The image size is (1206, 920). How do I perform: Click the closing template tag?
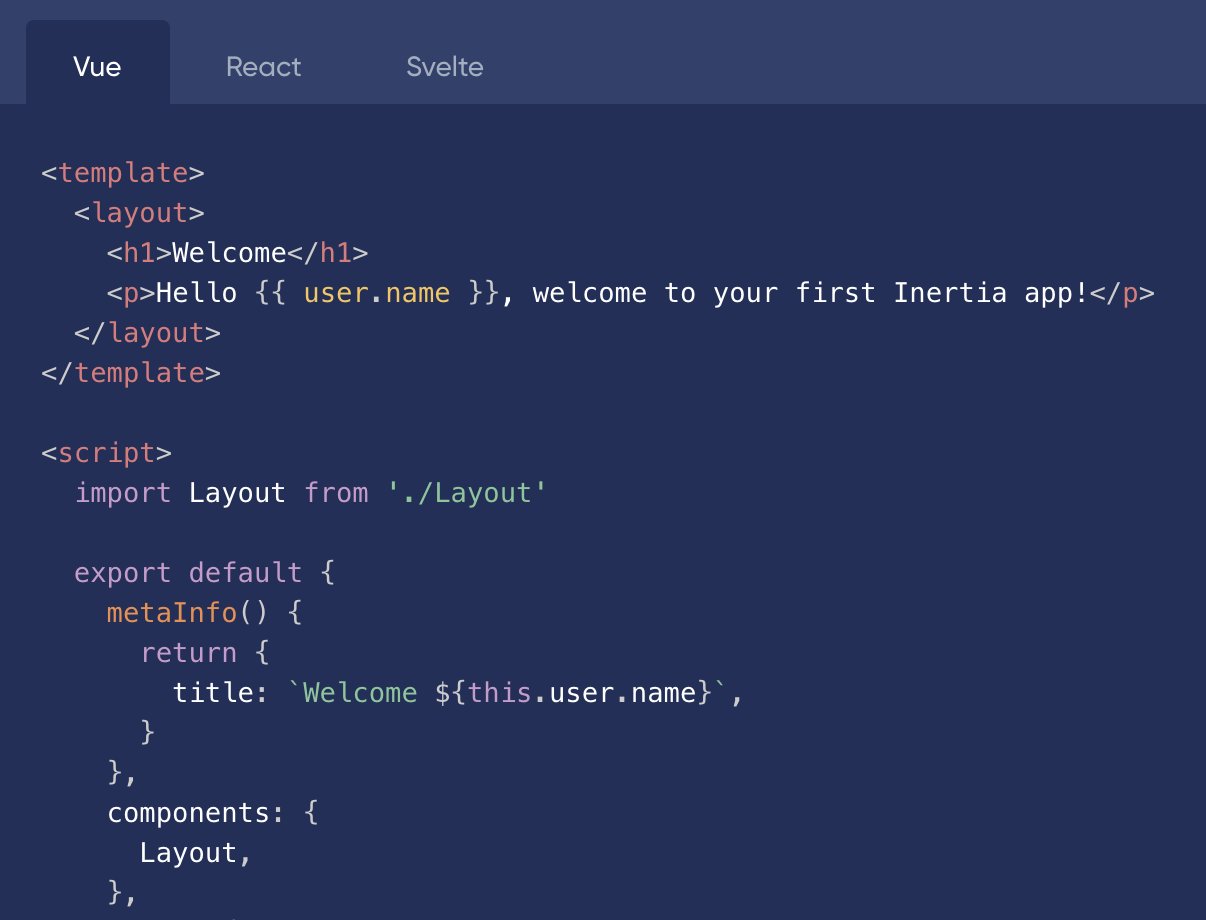point(131,373)
